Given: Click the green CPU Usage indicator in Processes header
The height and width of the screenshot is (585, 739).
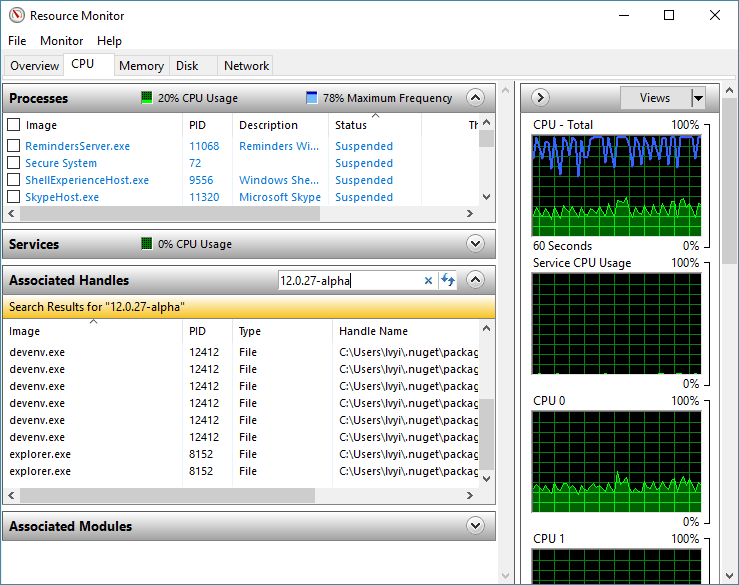Looking at the screenshot, I should click(x=147, y=98).
